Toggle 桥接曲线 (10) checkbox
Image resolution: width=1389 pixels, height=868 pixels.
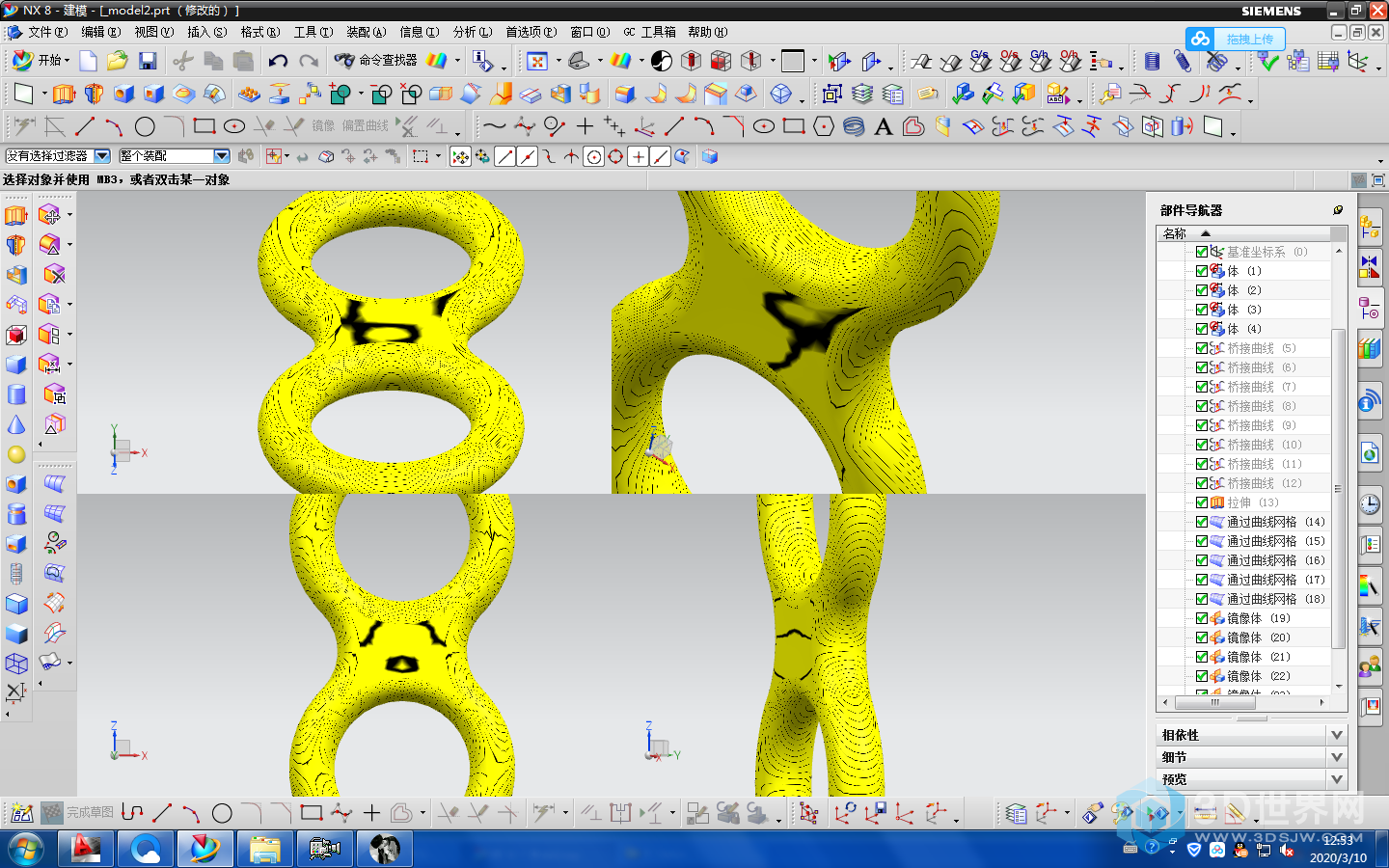point(1202,445)
